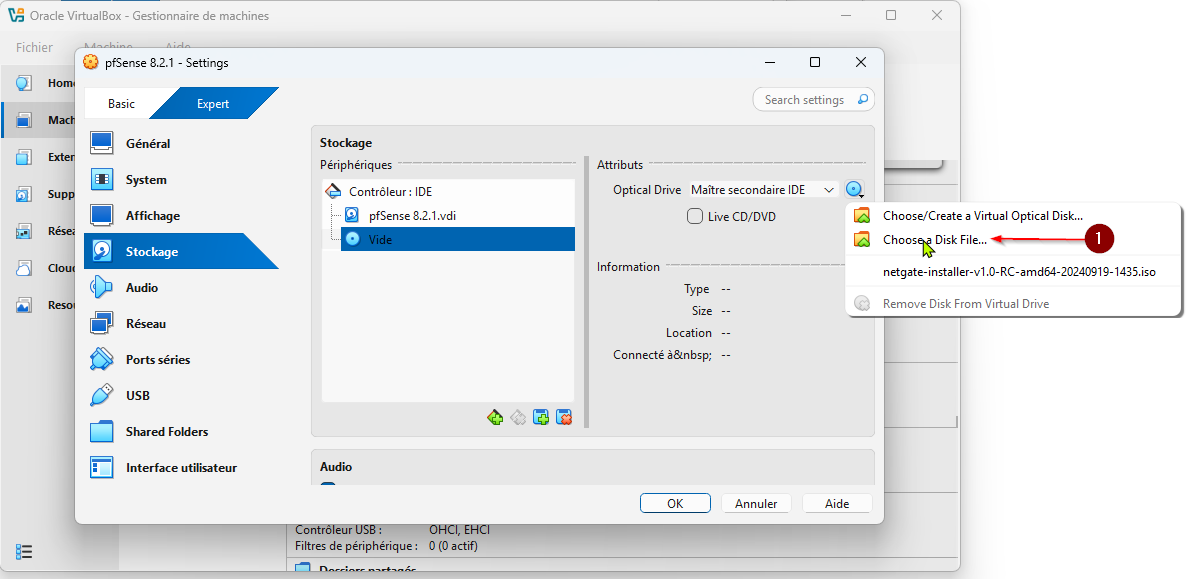Click the add controller icon

pyautogui.click(x=495, y=418)
